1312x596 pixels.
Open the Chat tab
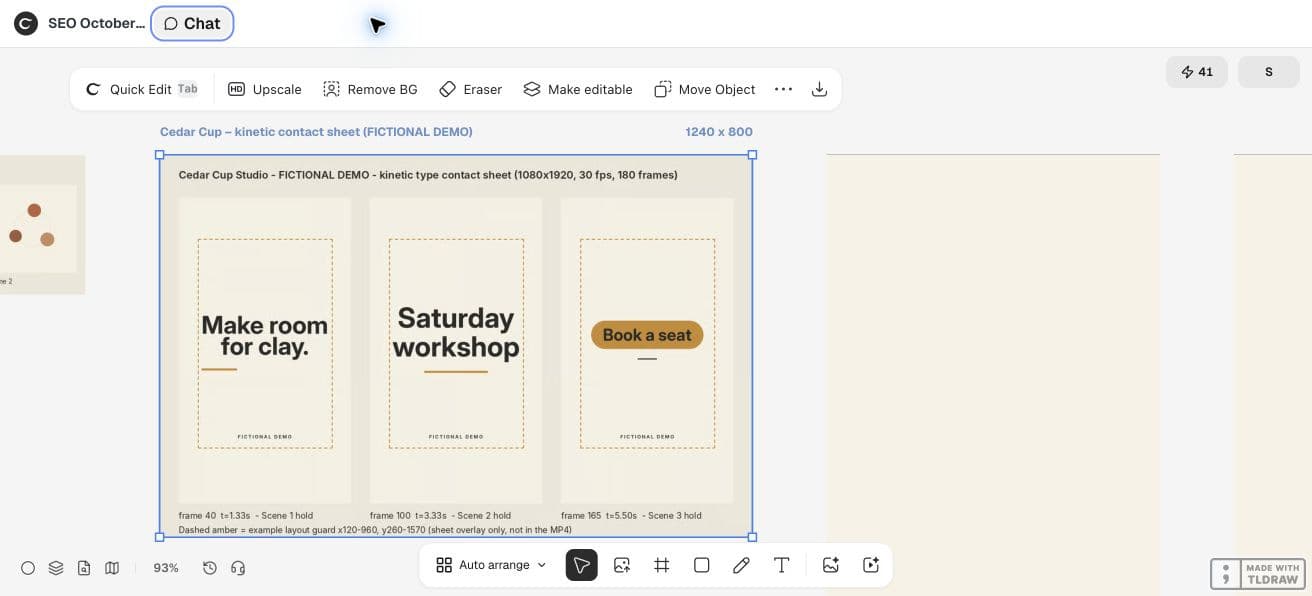pos(192,23)
